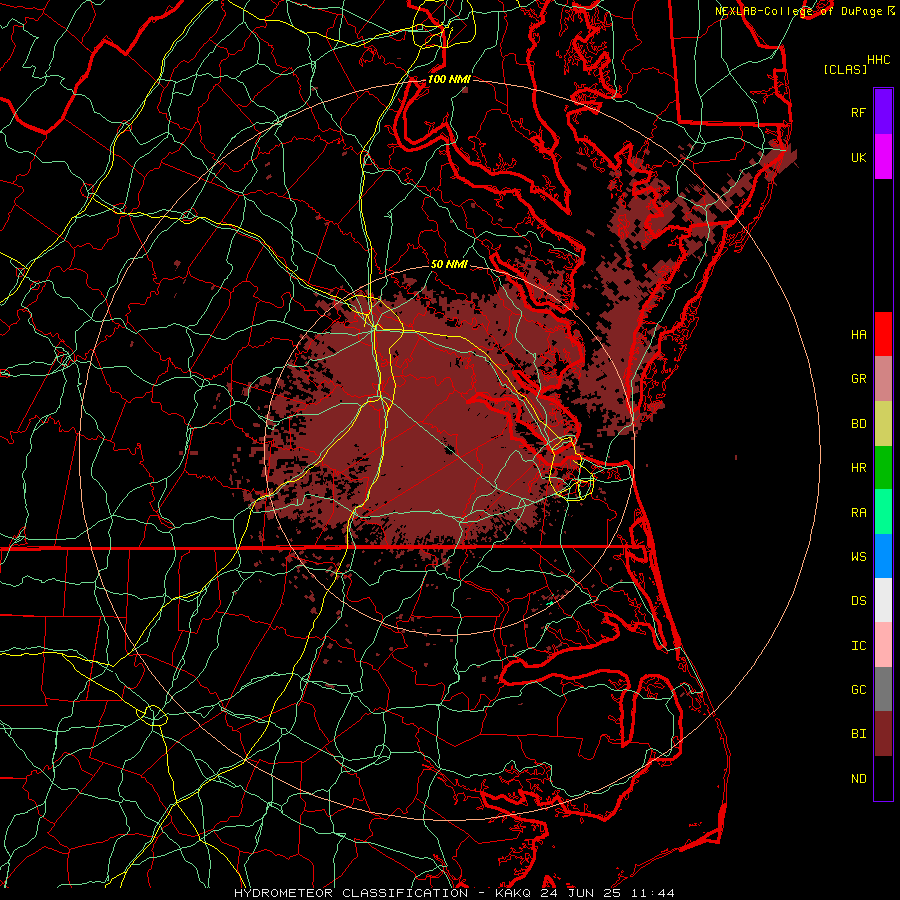The width and height of the screenshot is (900, 900).
Task: Click the GR legend label
Action: [859, 379]
